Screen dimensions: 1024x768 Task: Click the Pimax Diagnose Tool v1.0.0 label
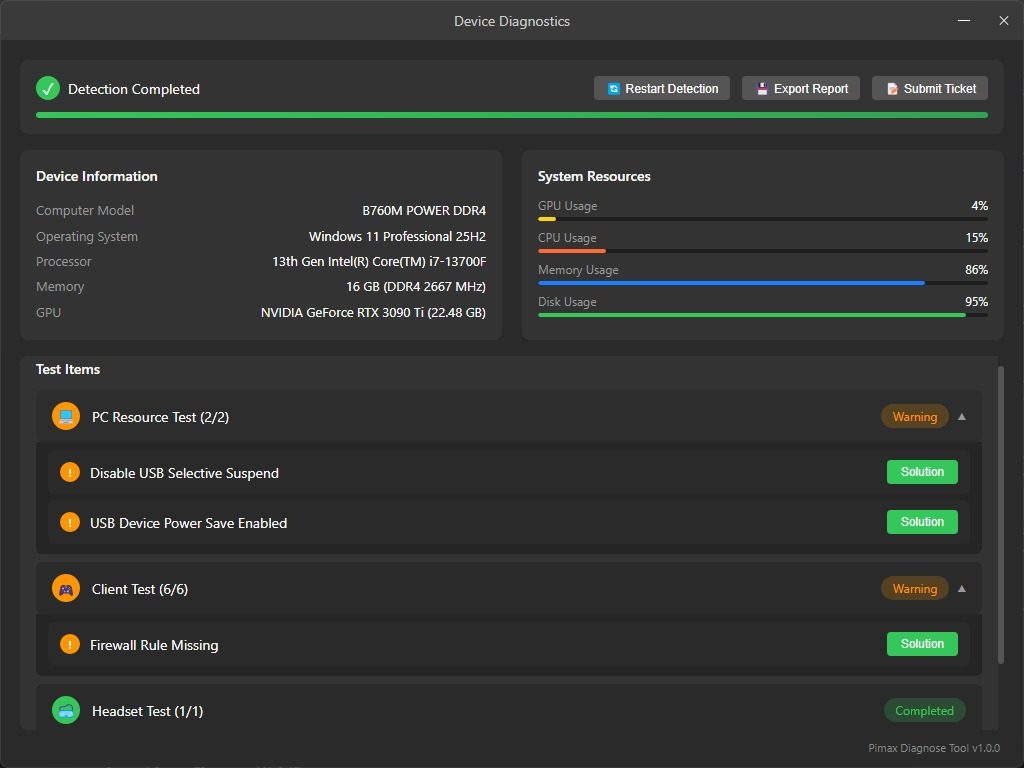[934, 748]
